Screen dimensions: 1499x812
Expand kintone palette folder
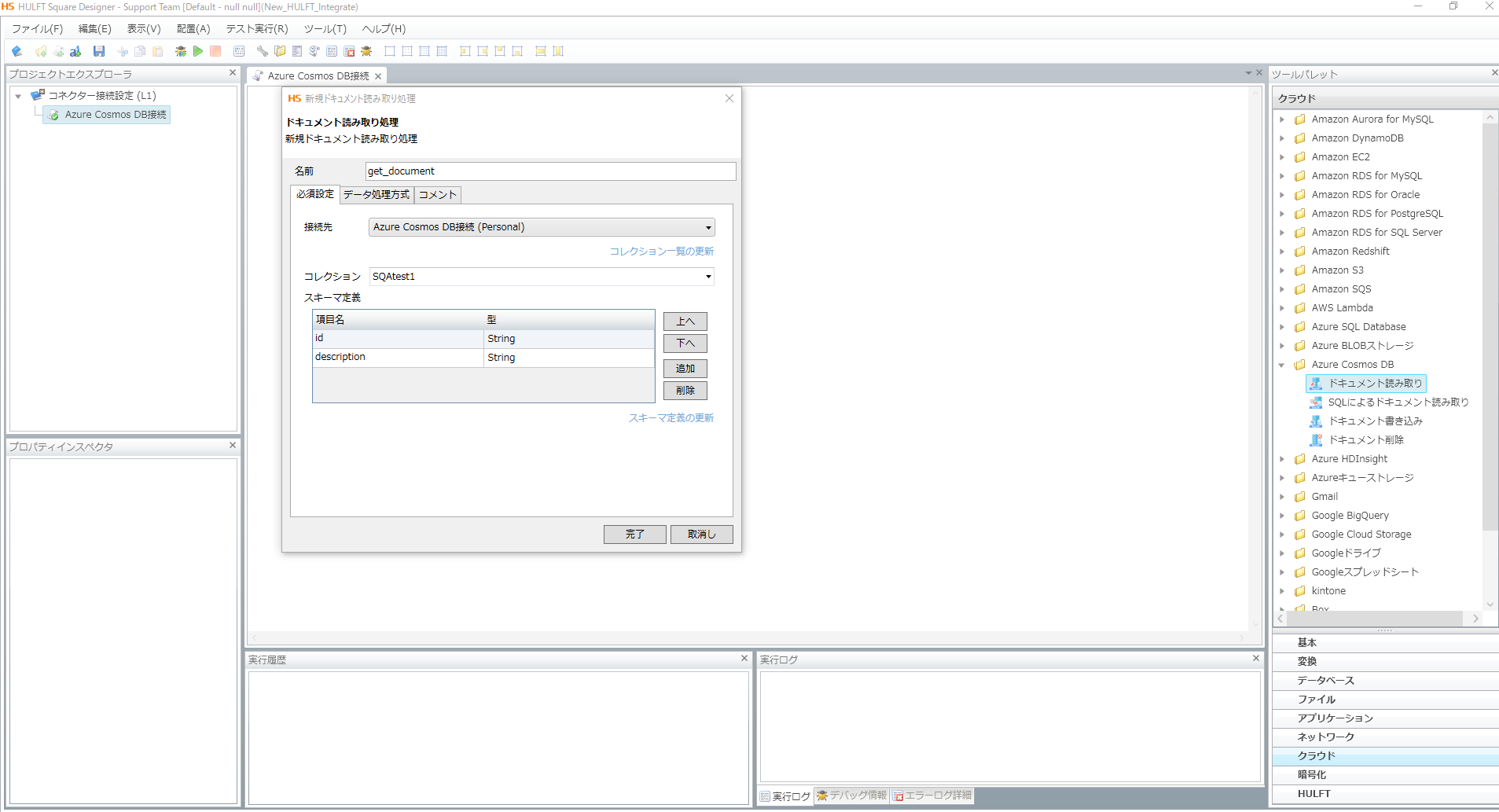click(1282, 591)
